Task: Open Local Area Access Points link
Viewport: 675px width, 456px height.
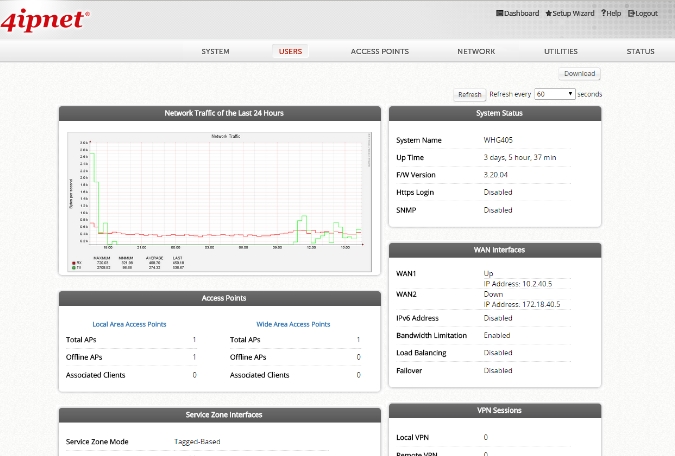Action: pos(129,324)
